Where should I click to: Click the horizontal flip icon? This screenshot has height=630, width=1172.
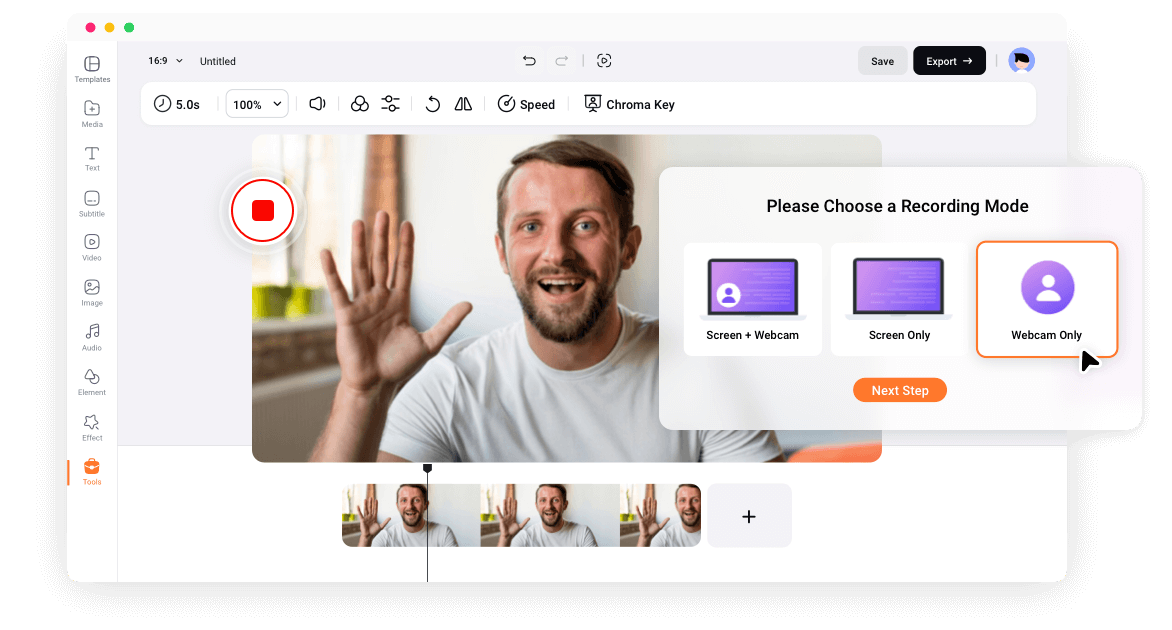(464, 104)
